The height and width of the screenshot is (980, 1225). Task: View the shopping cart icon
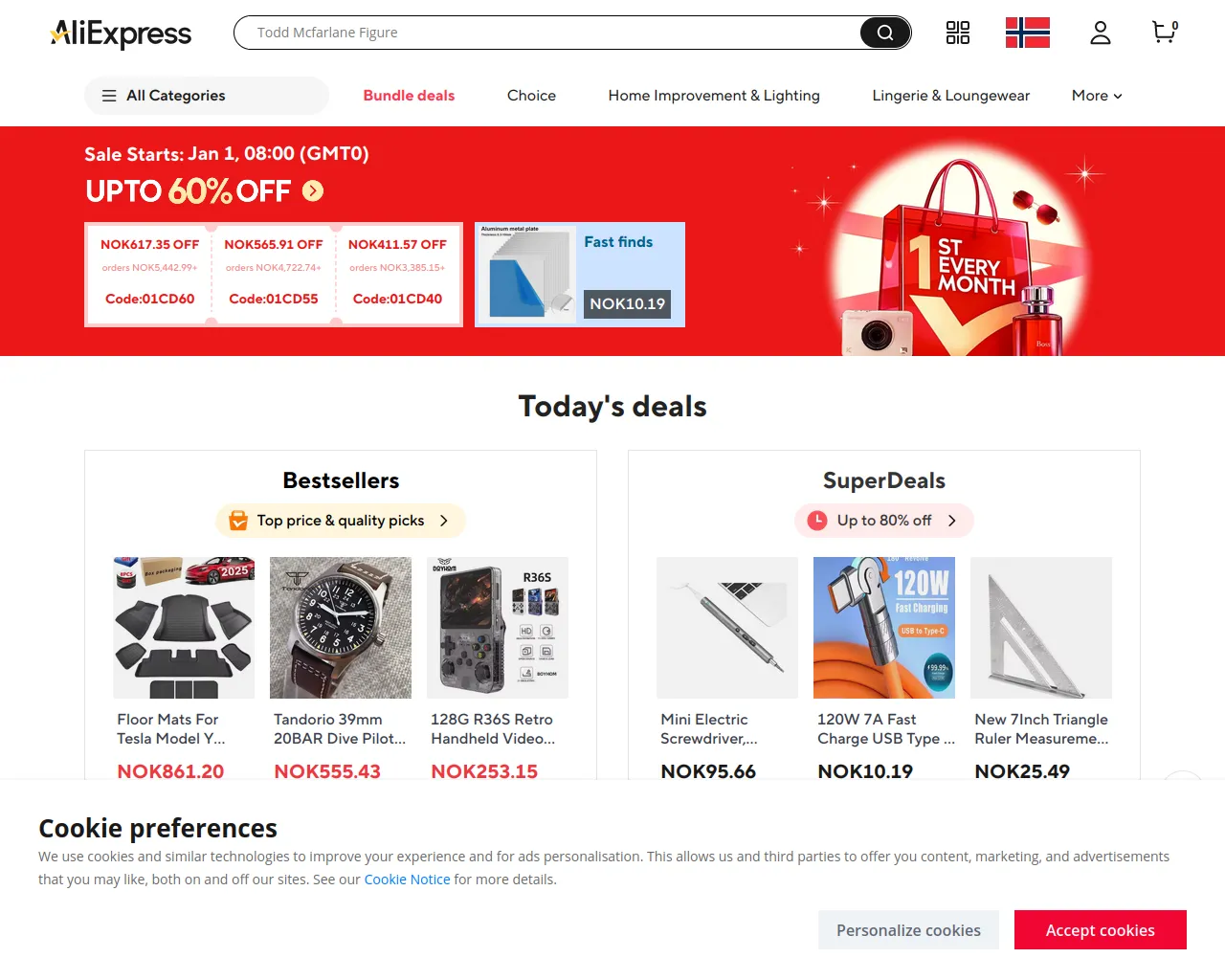[1165, 33]
